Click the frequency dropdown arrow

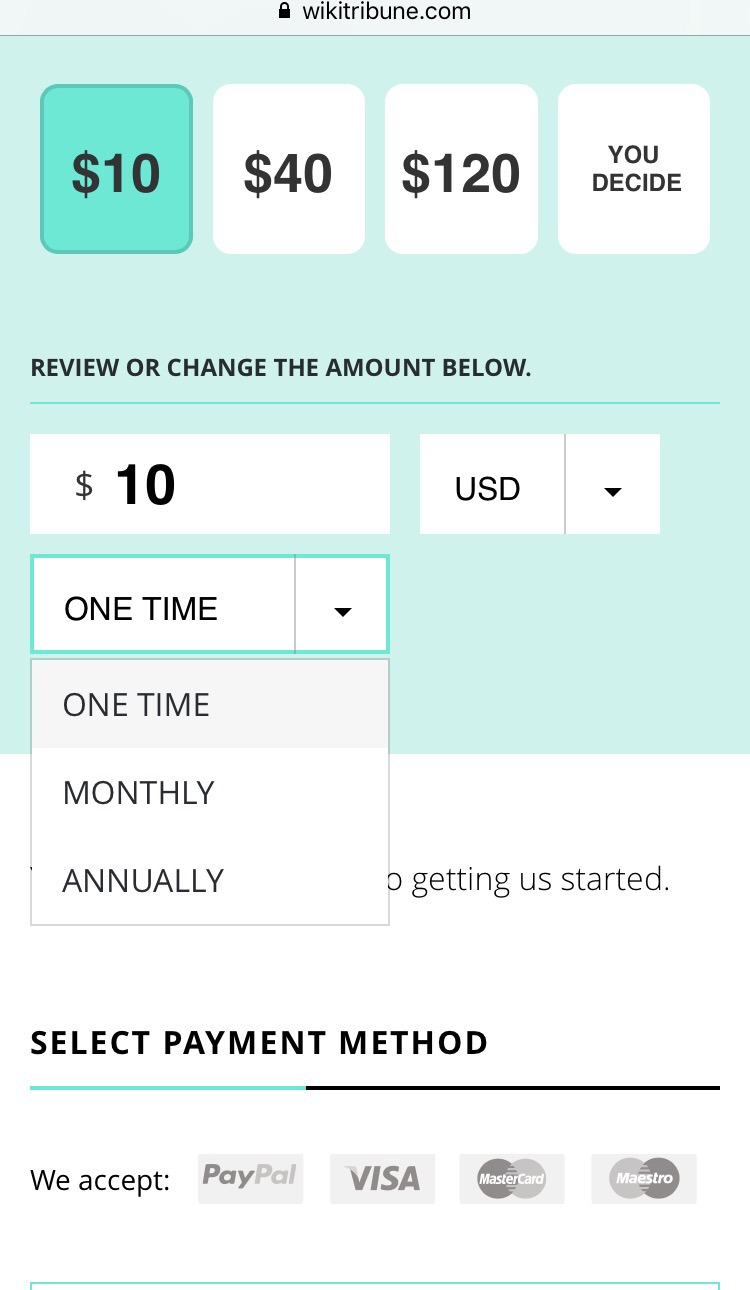(342, 610)
